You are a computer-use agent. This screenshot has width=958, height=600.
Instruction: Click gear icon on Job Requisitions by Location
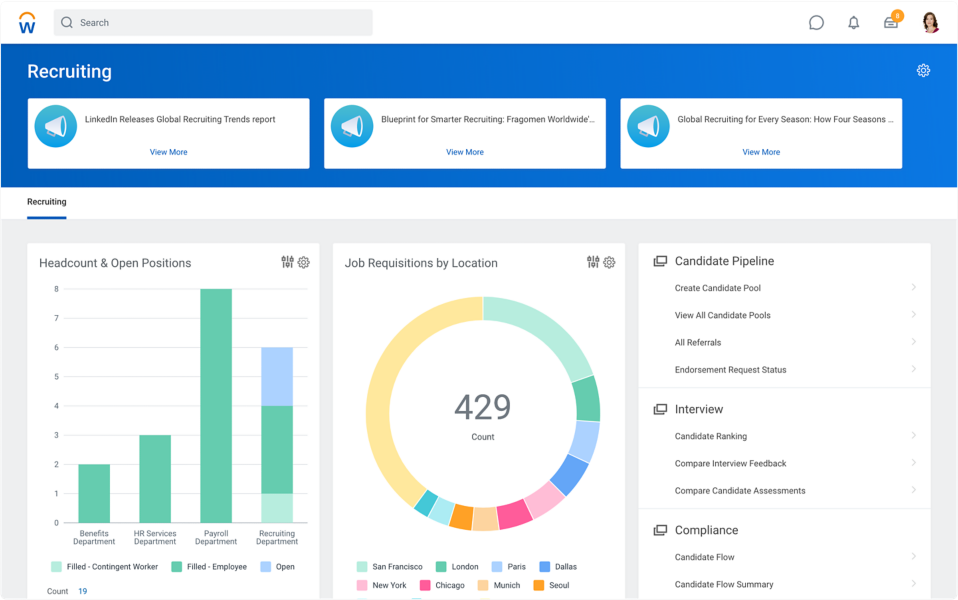[x=609, y=262]
